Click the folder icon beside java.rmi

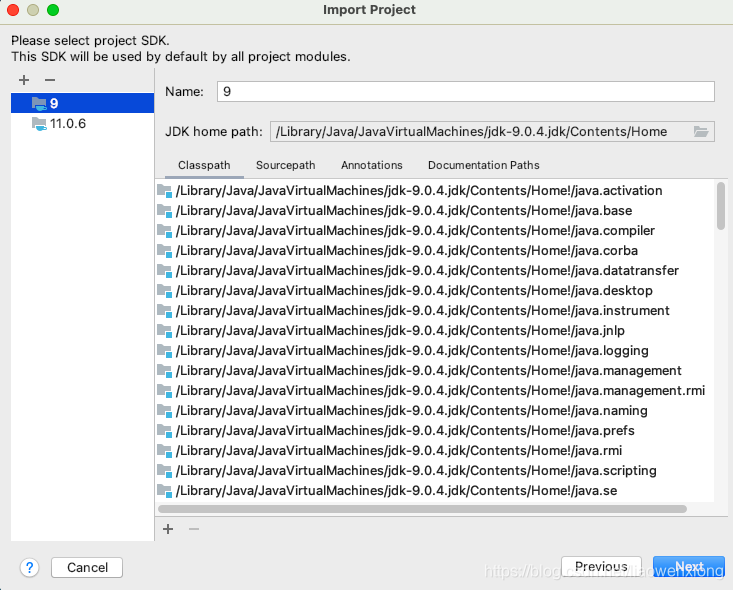[165, 451]
